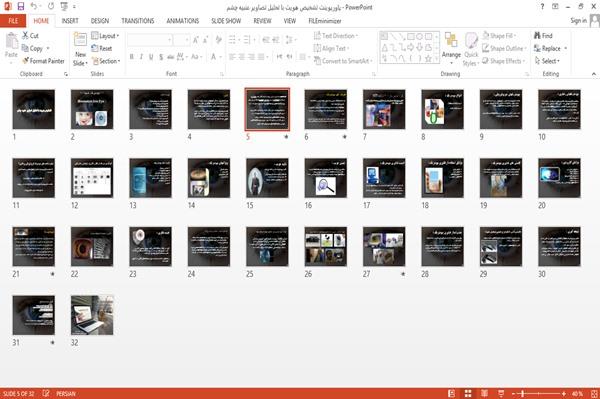The image size is (600, 399).
Task: Insert a New Slide
Action: (x=80, y=49)
